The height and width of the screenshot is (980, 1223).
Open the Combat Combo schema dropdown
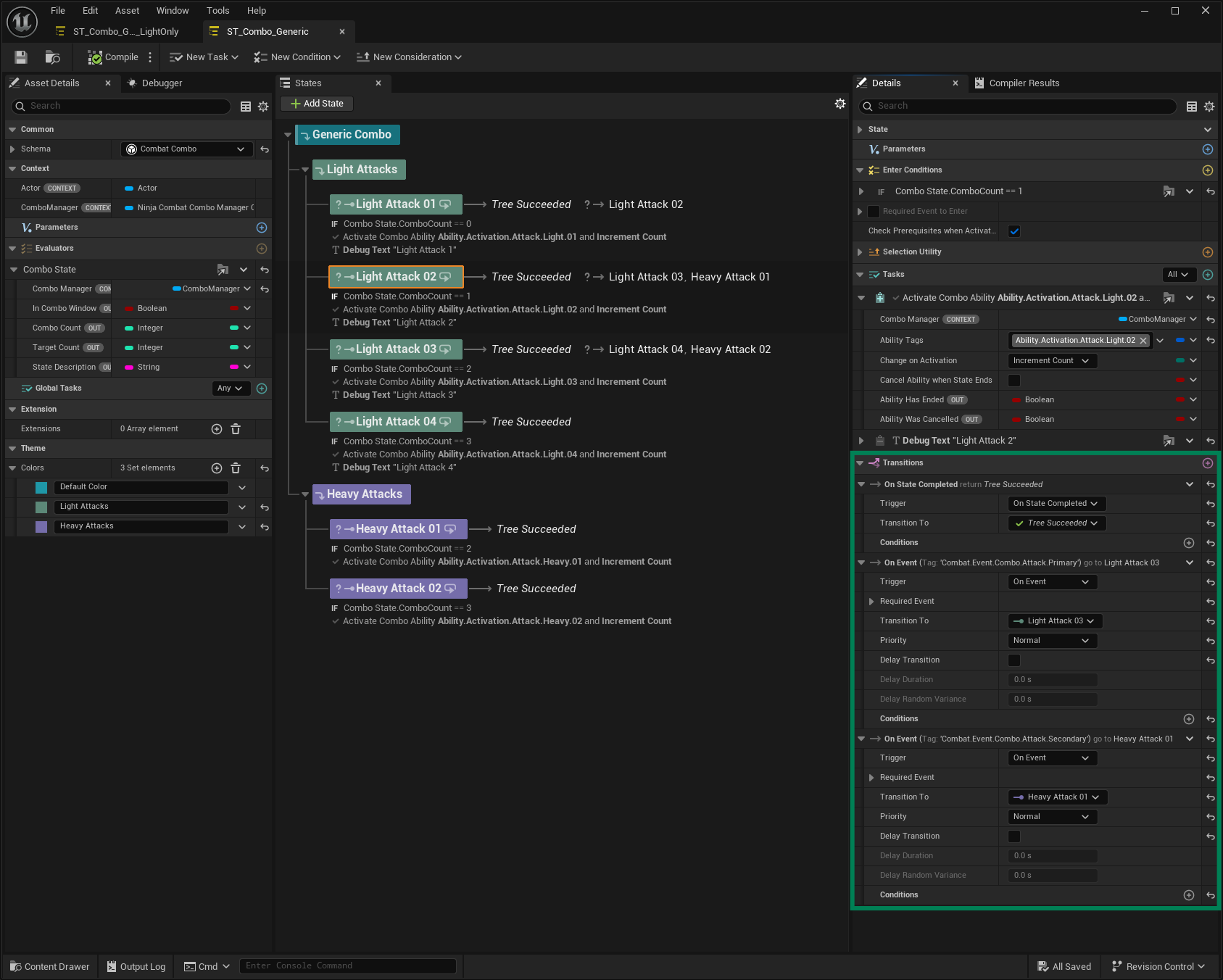186,149
